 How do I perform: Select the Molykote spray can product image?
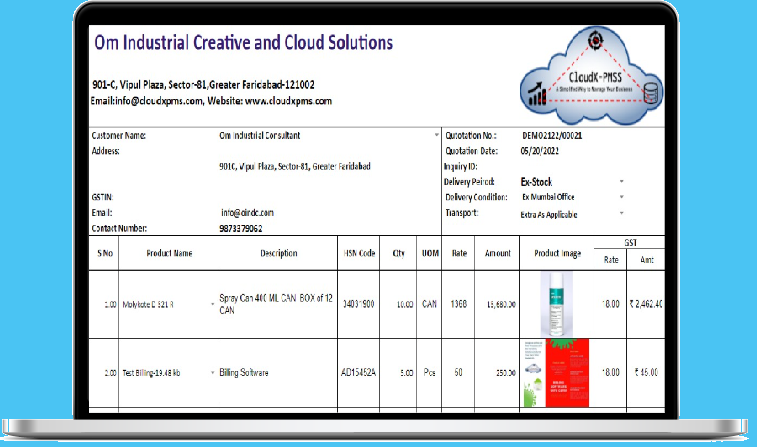coord(556,304)
